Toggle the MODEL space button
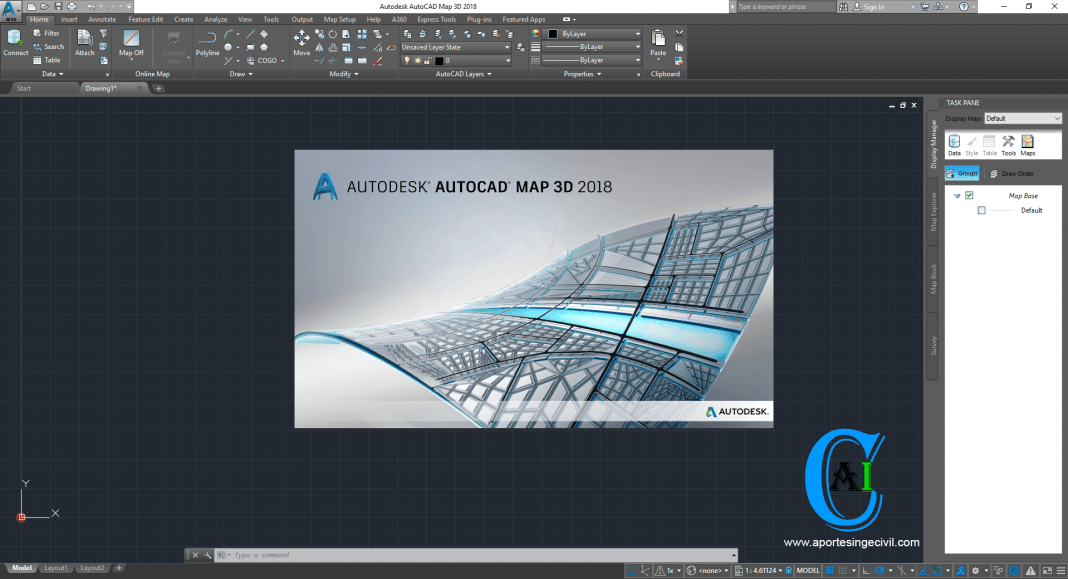The width and height of the screenshot is (1068, 579). [808, 571]
